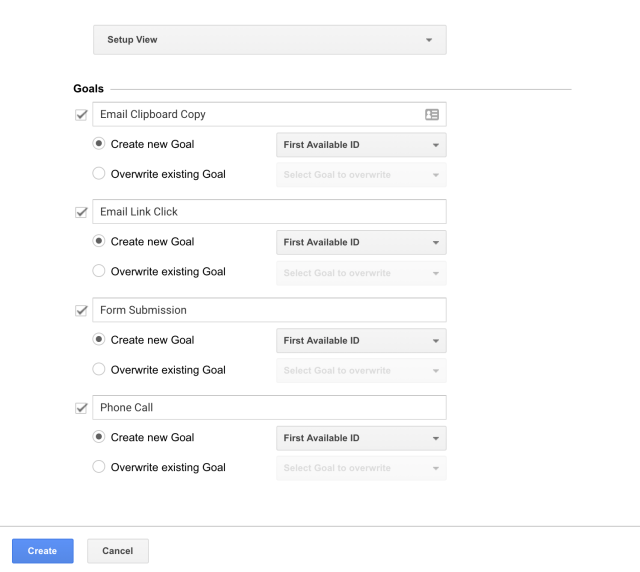Click the Cancel button
Image resolution: width=640 pixels, height=572 pixels.
[118, 551]
